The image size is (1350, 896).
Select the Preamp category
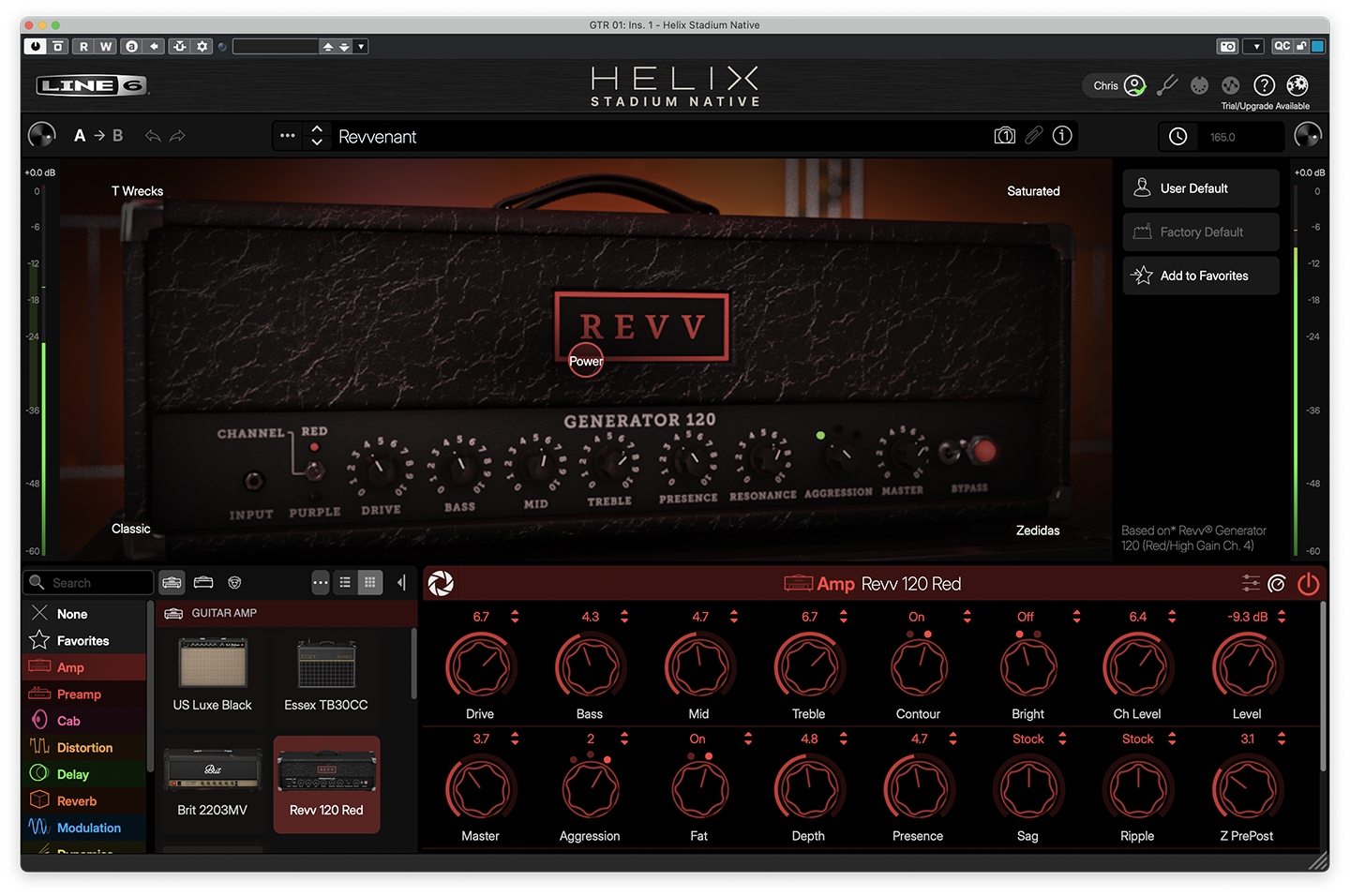point(83,694)
